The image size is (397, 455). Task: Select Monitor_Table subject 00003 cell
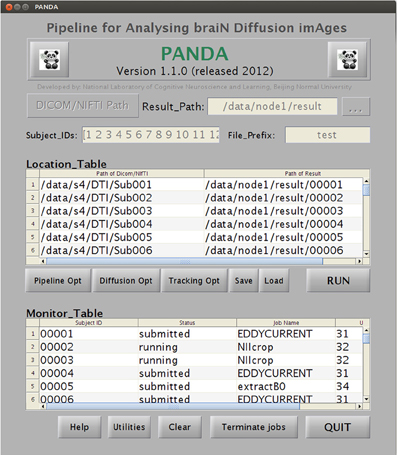[89, 360]
